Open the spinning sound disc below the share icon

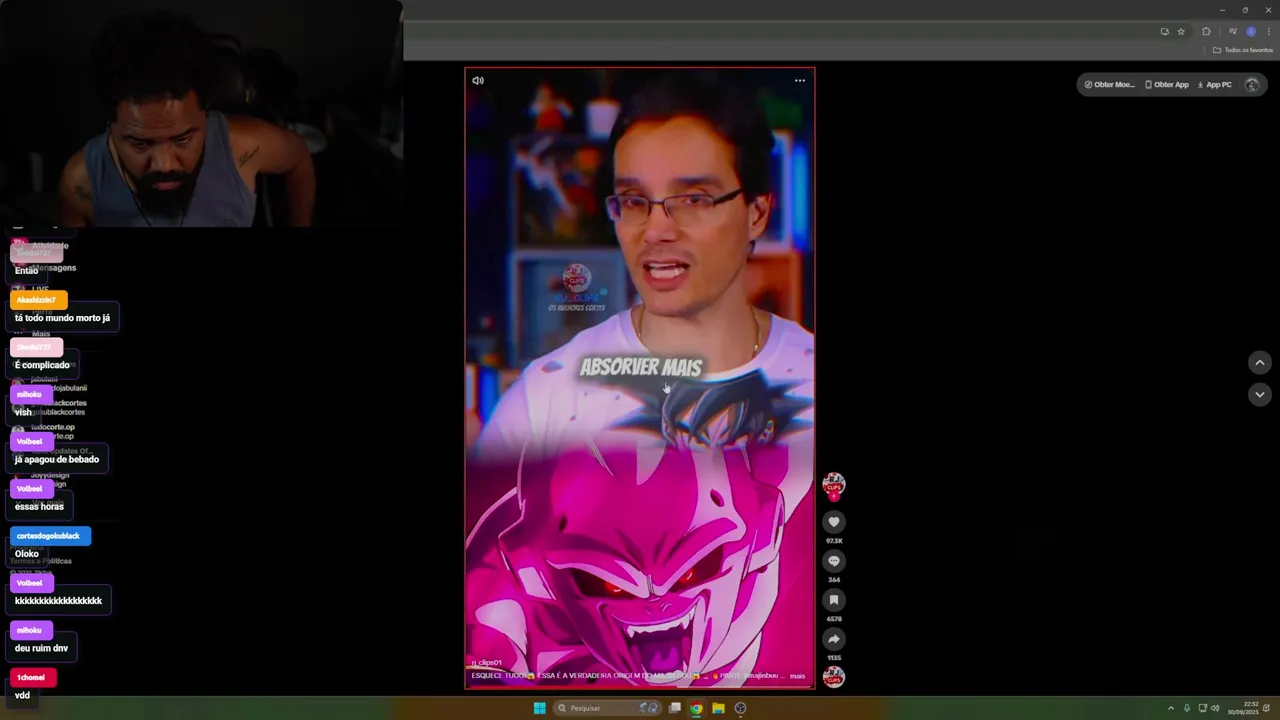[x=834, y=677]
